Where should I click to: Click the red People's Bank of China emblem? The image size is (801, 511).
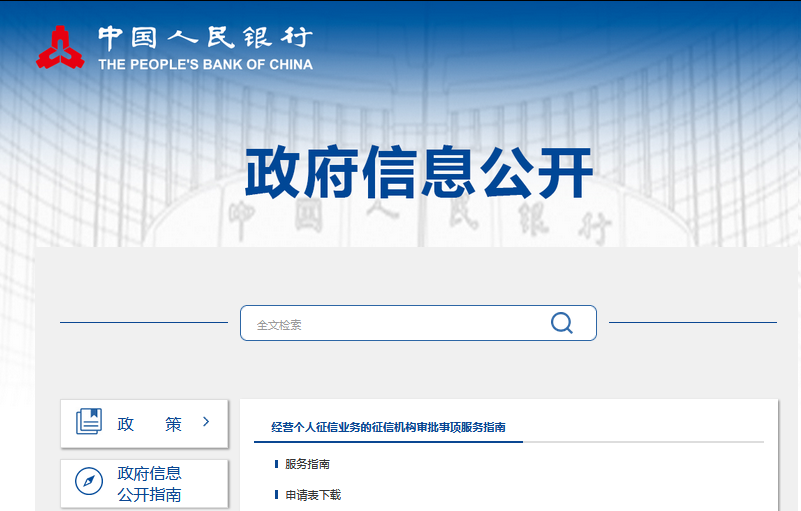62,47
